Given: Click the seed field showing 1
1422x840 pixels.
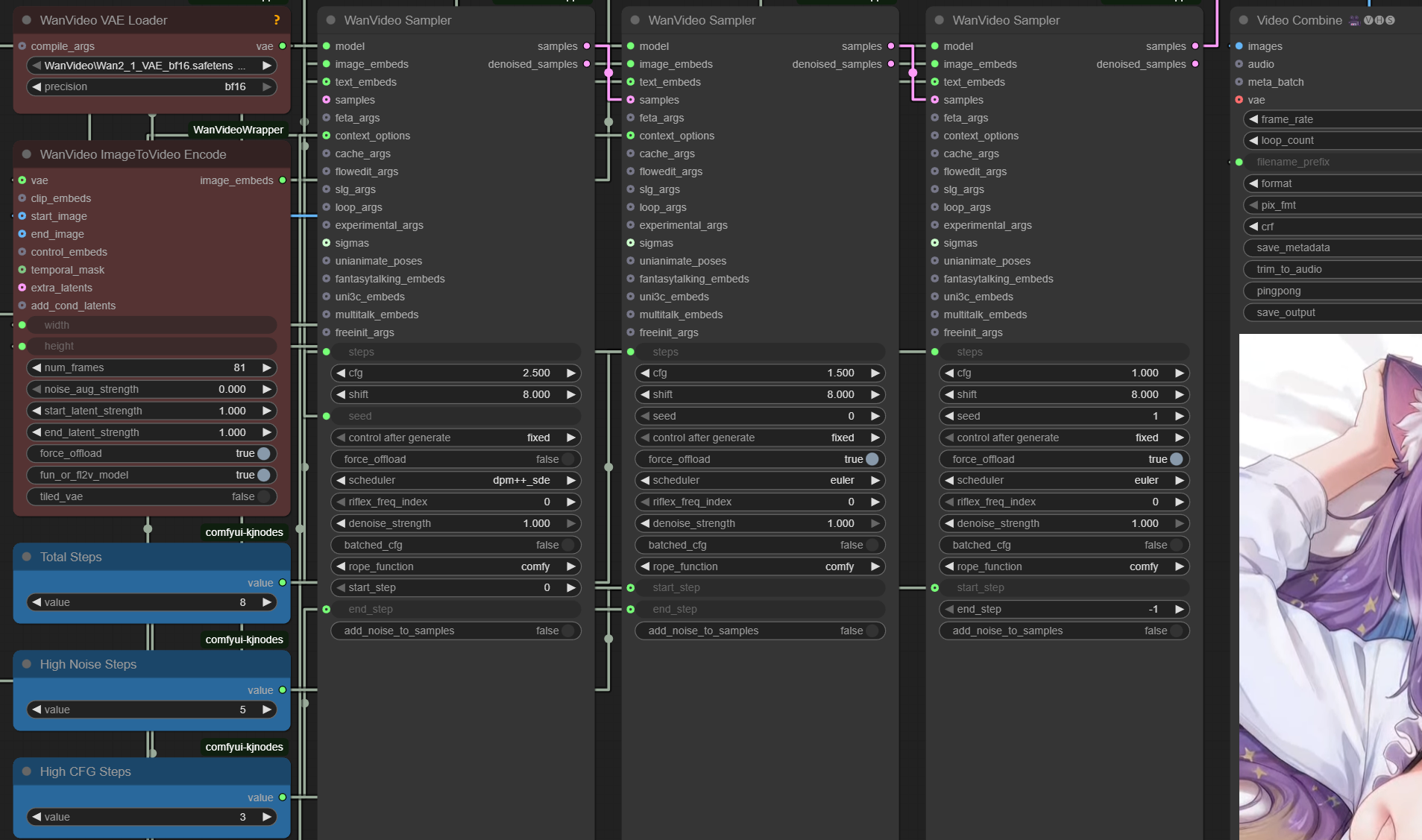Looking at the screenshot, I should pos(1065,416).
